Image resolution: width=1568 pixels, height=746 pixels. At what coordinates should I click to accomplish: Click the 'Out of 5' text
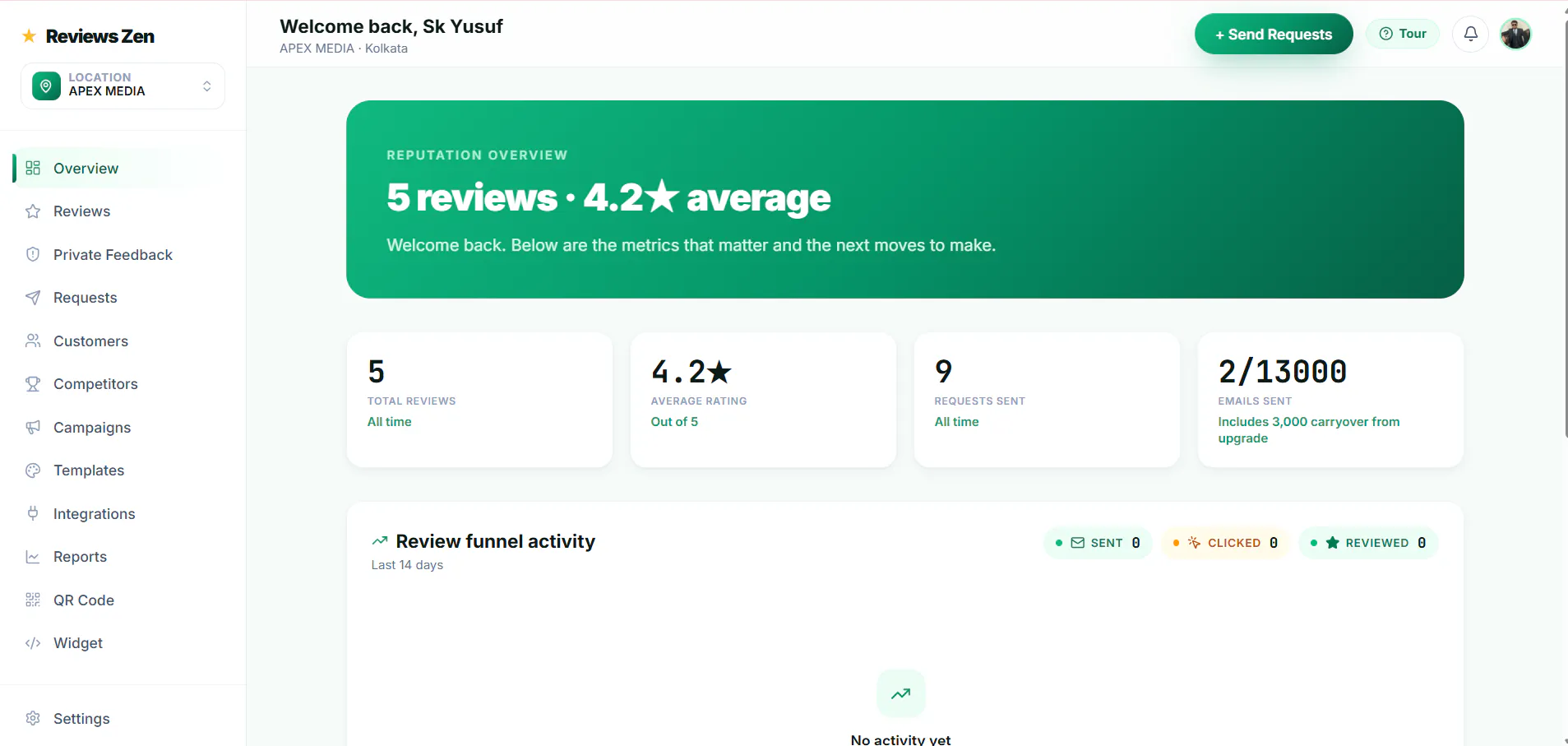click(674, 422)
